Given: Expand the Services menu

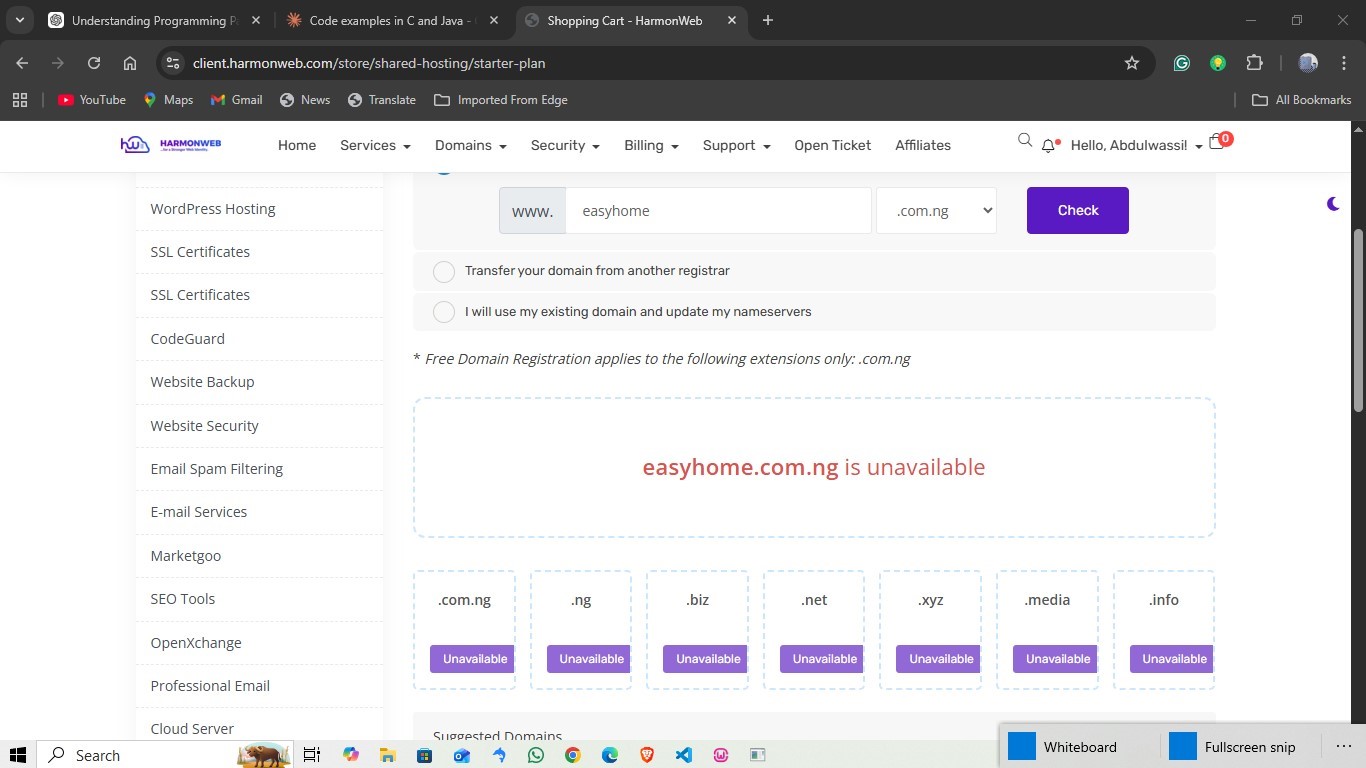Looking at the screenshot, I should [375, 145].
